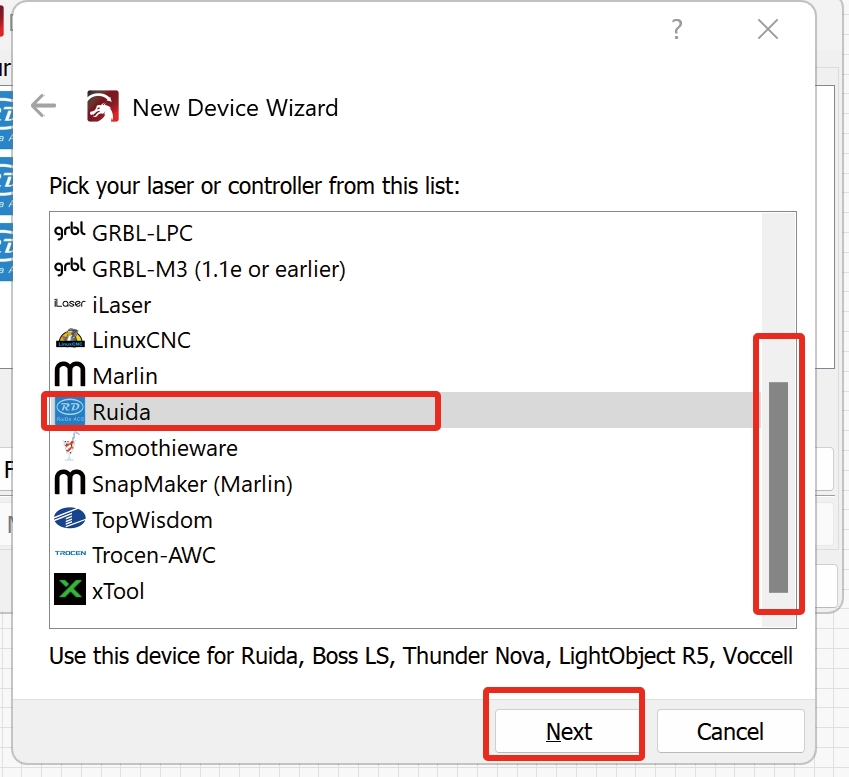Screen dimensions: 849x777
Task: Click the Ruida RD logo icon
Action: click(x=70, y=411)
